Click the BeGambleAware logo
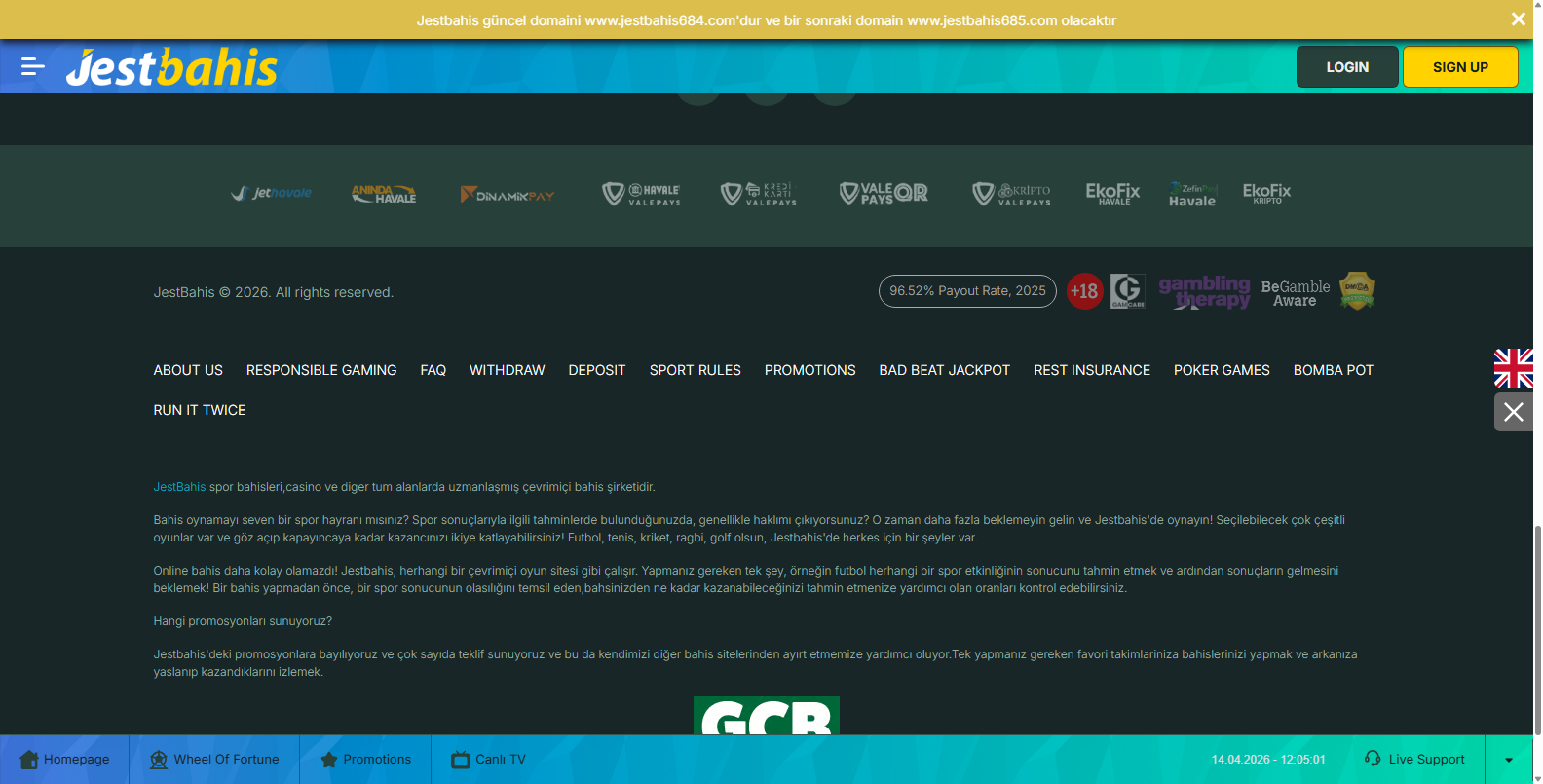Screen dimensions: 1543x784 click(x=1296, y=293)
